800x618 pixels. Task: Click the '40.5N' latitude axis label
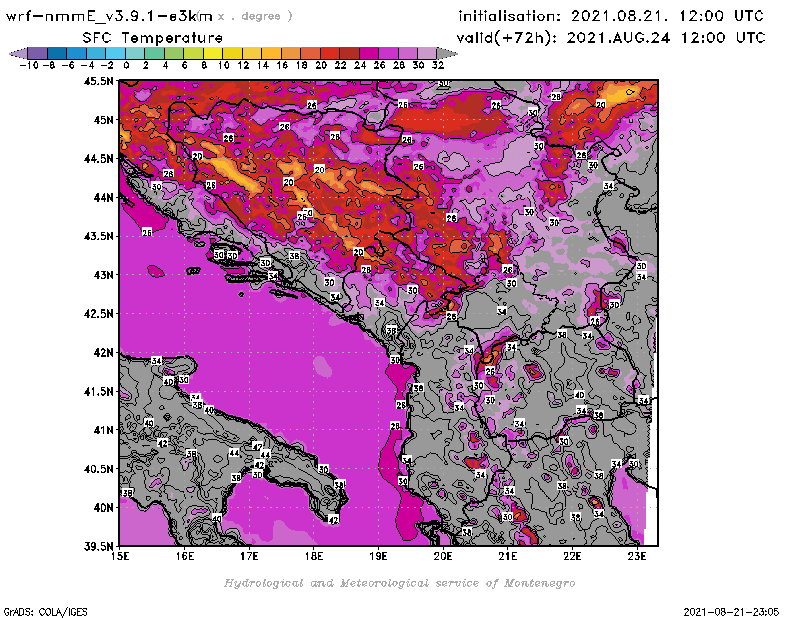click(98, 469)
